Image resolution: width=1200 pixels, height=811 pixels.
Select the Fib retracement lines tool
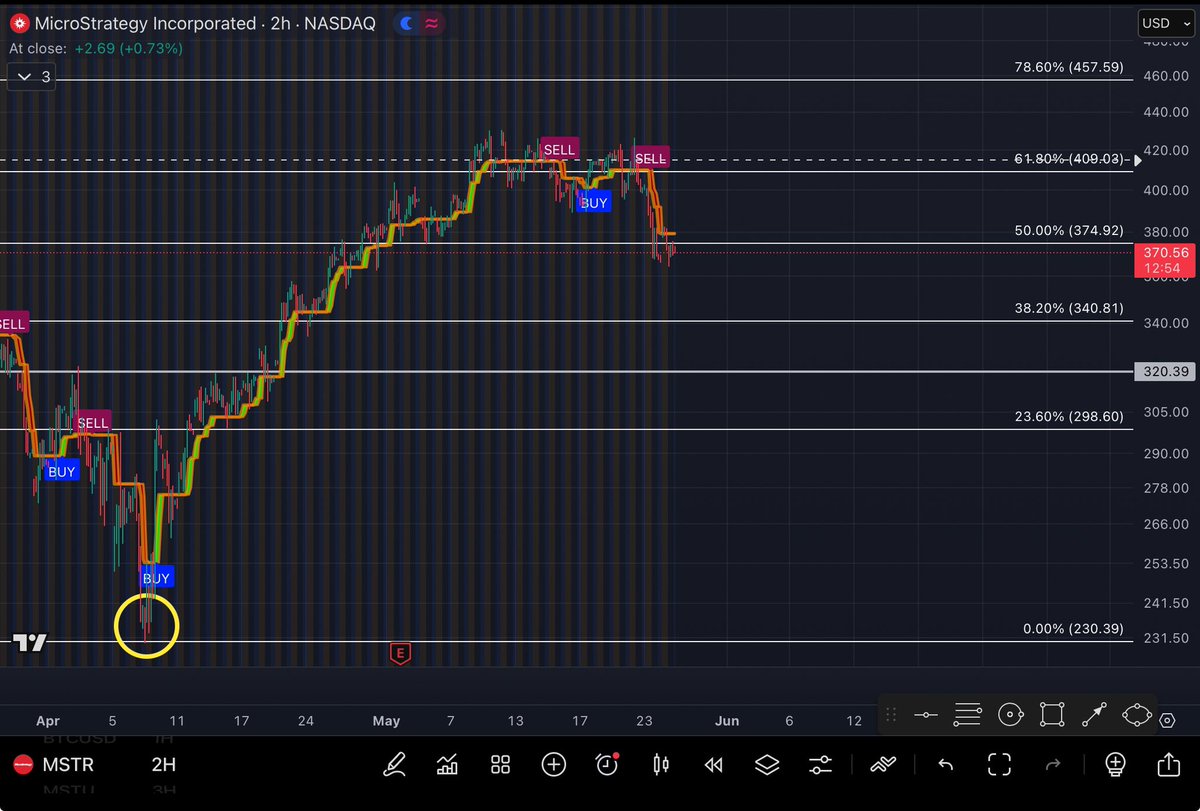pyautogui.click(x=968, y=715)
